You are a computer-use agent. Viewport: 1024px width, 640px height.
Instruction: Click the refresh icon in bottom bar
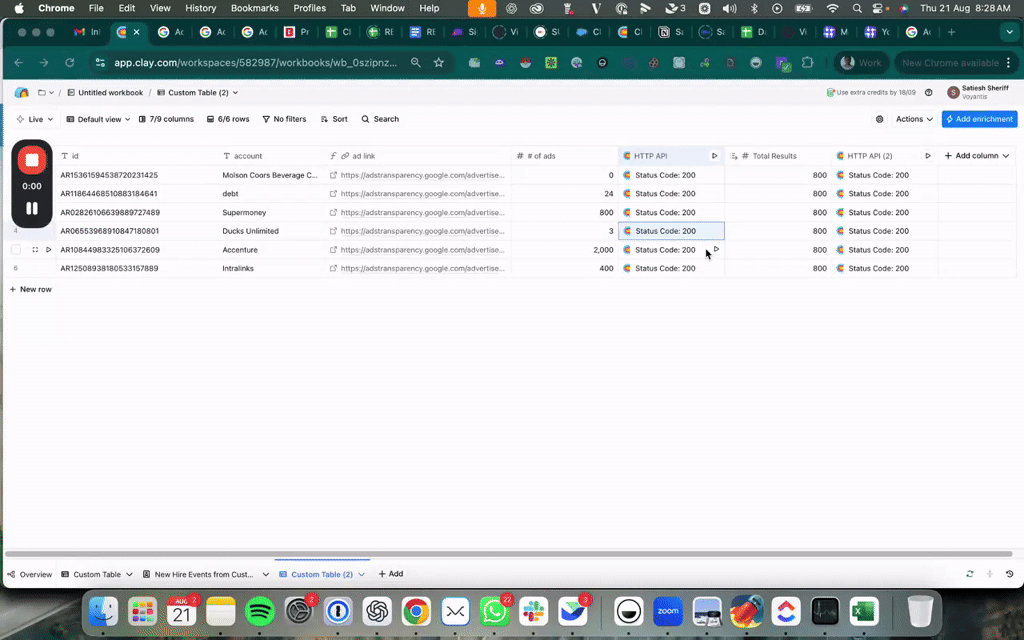(x=969, y=574)
